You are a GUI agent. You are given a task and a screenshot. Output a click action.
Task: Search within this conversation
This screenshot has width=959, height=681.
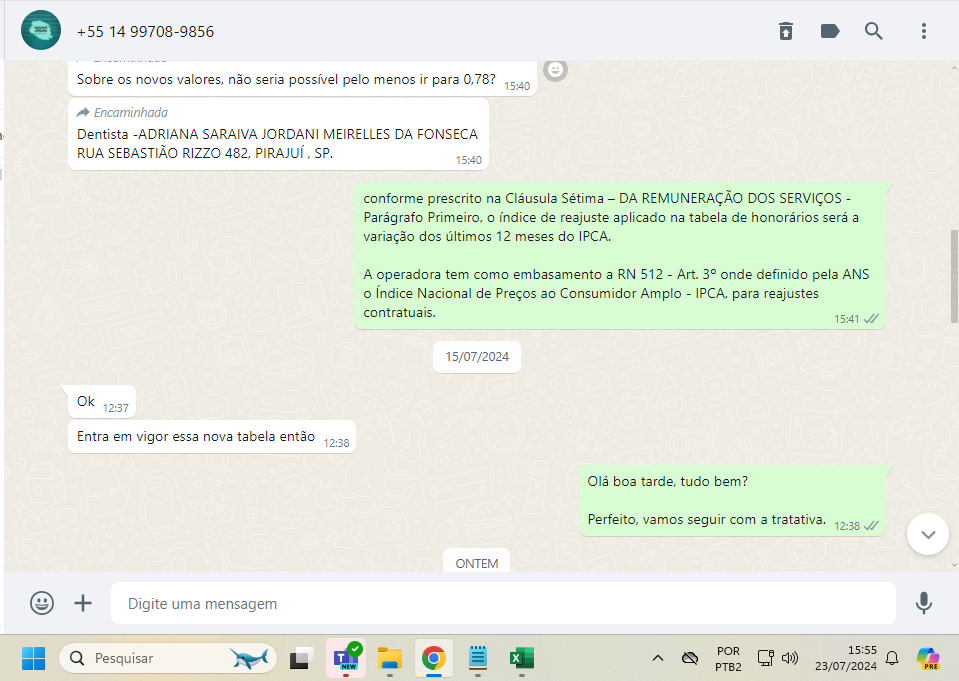click(874, 31)
